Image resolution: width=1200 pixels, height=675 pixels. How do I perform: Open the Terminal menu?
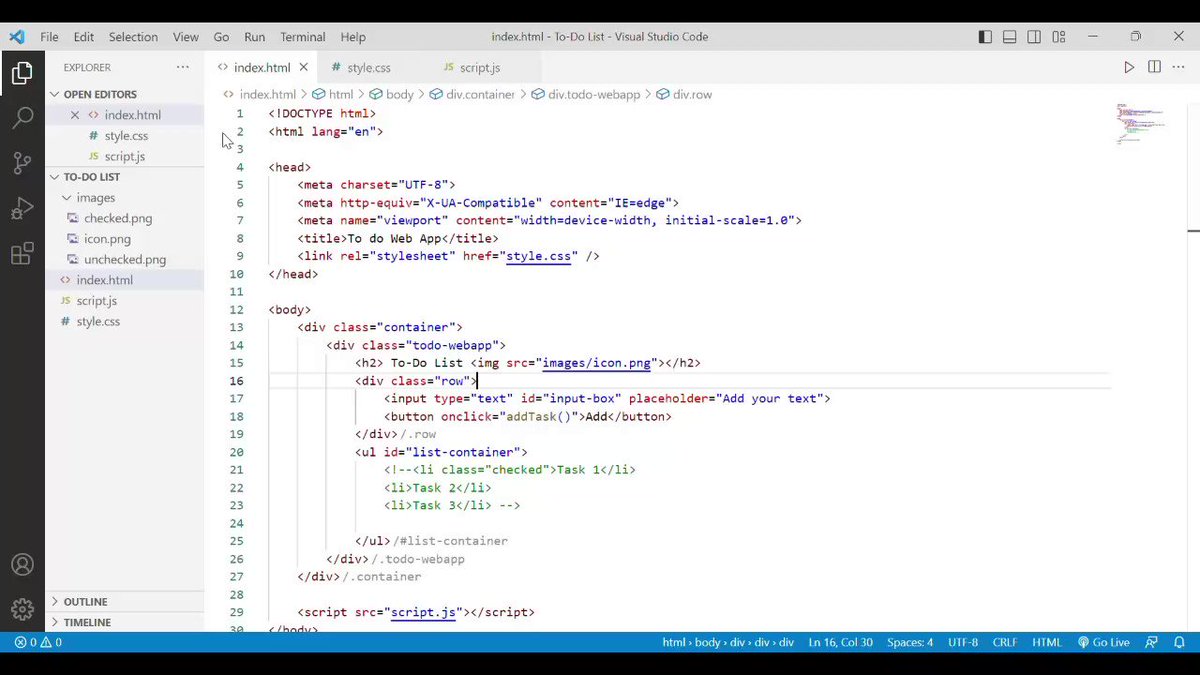coord(303,37)
